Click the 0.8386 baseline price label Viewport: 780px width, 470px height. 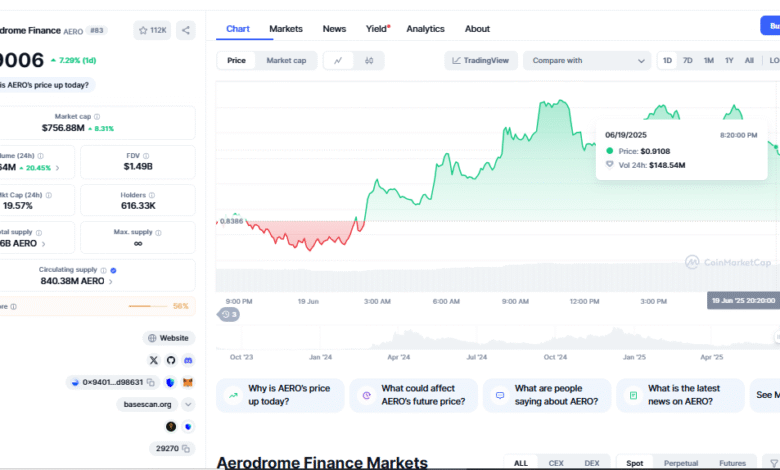click(231, 221)
